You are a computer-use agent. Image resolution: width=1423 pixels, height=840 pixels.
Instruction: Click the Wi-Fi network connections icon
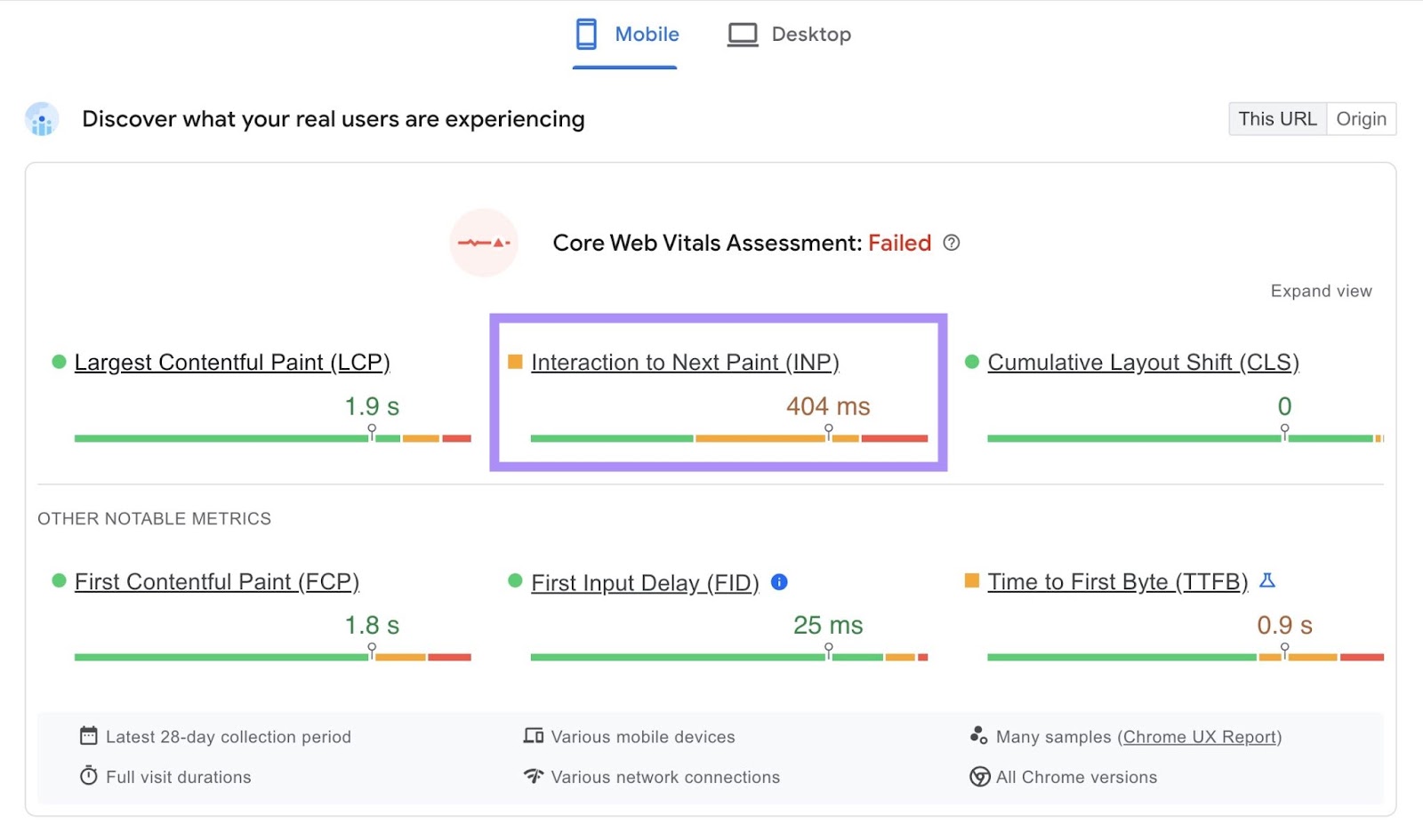(534, 776)
